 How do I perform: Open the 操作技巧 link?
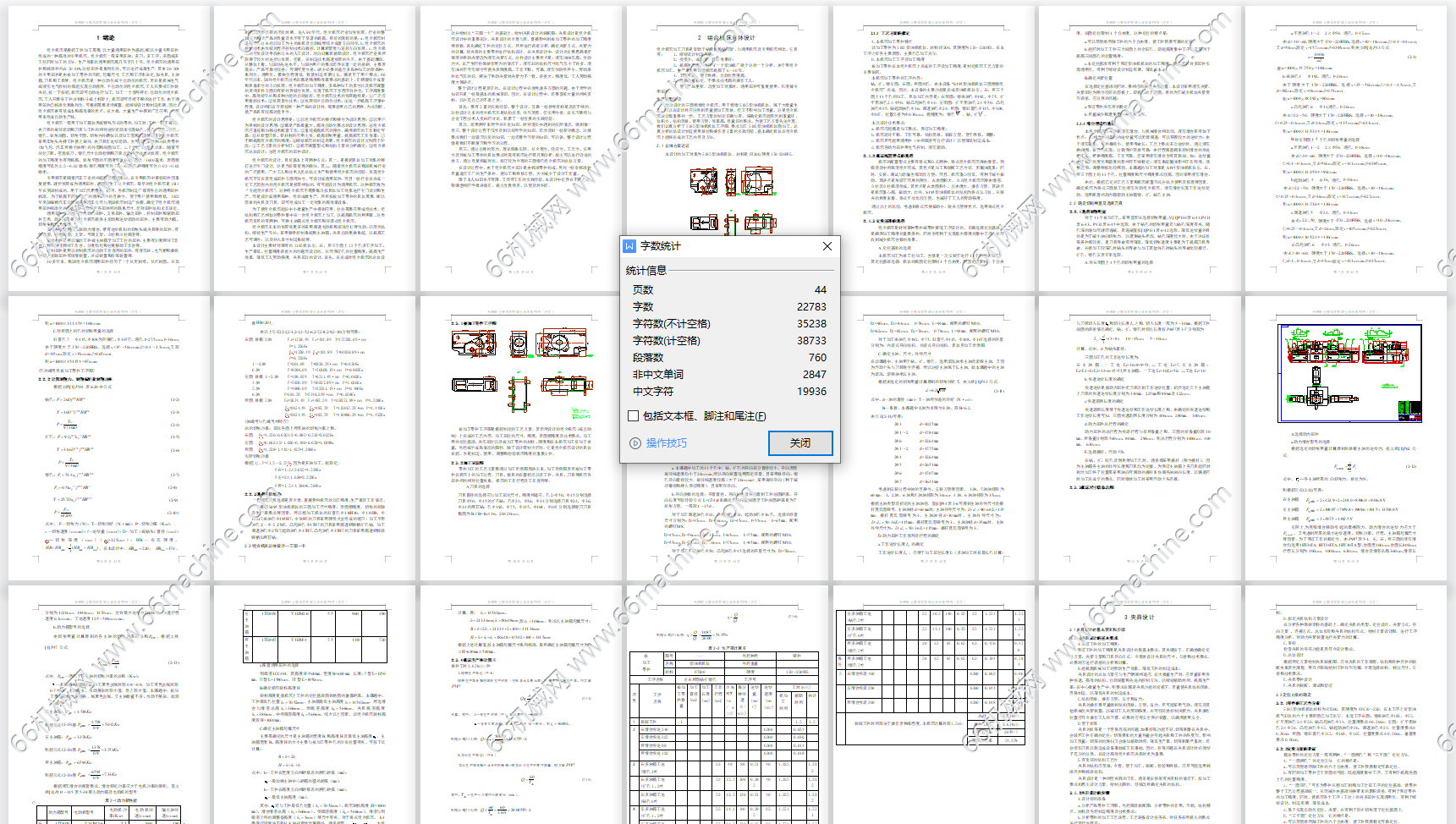(667, 443)
